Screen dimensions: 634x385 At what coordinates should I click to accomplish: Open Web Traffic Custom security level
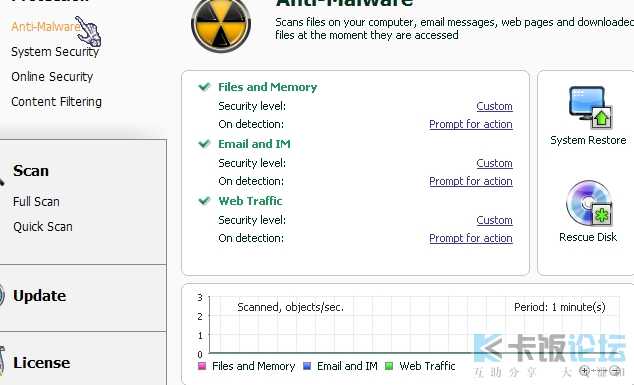point(494,220)
